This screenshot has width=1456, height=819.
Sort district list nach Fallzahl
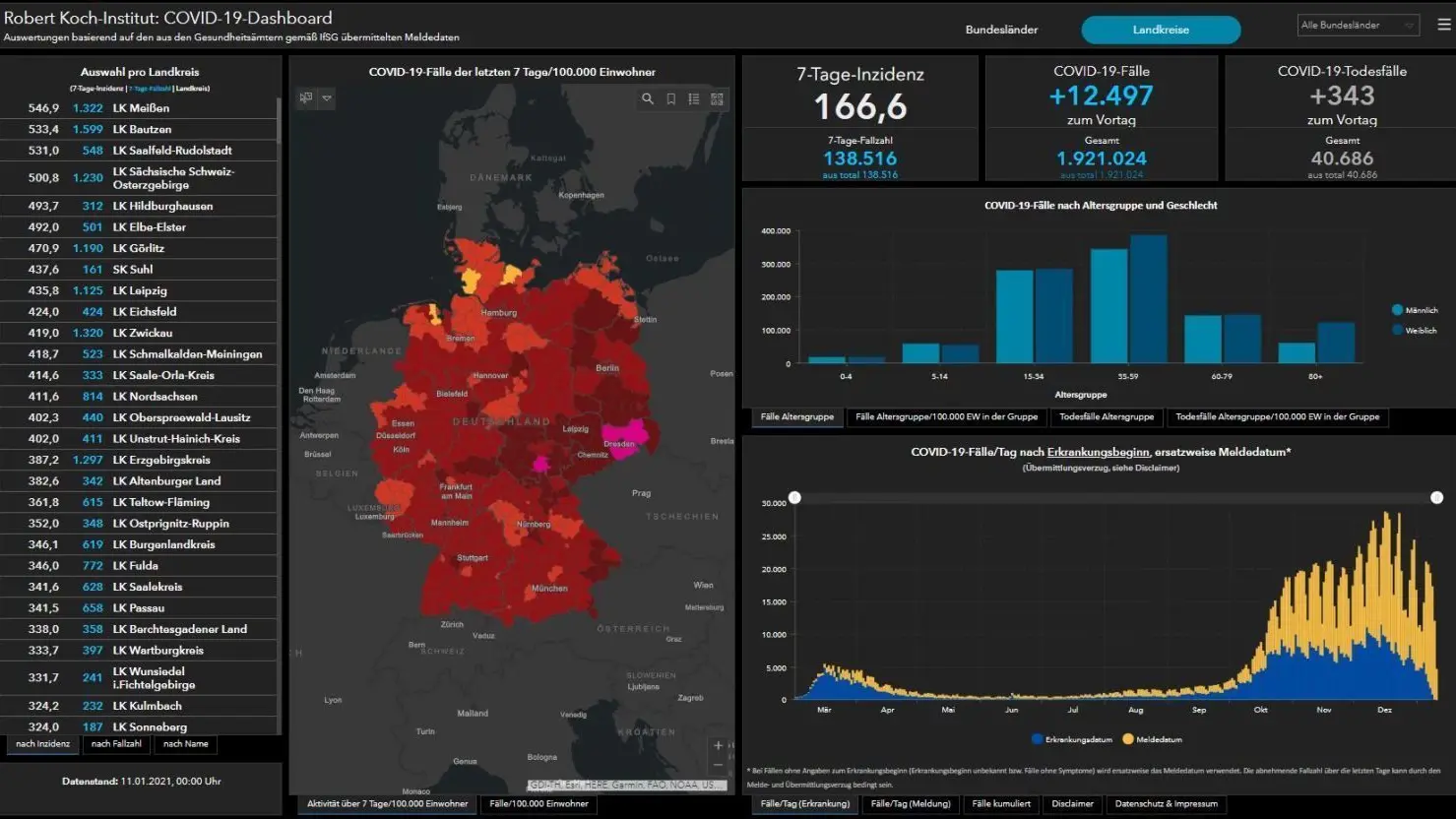[x=116, y=744]
